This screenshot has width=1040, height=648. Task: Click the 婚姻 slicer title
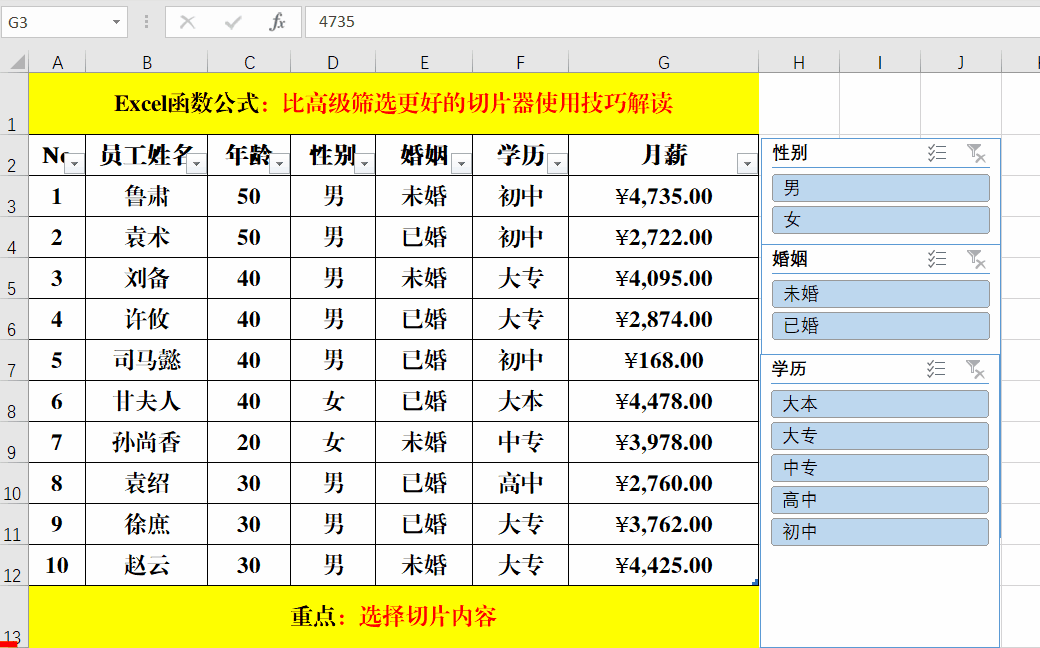tap(790, 259)
